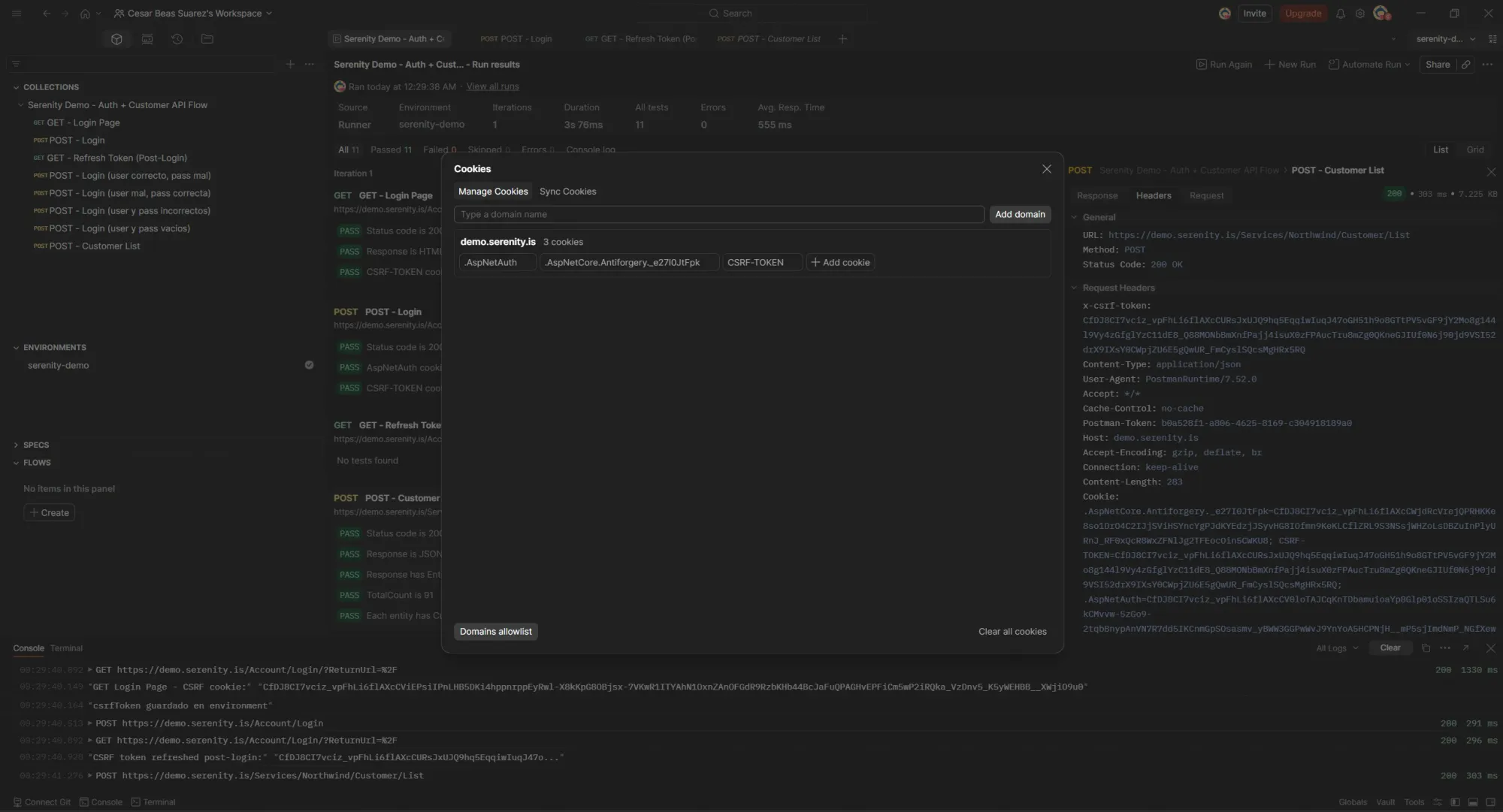Switch run results to Grid view
This screenshot has height=812, width=1503.
(1474, 149)
